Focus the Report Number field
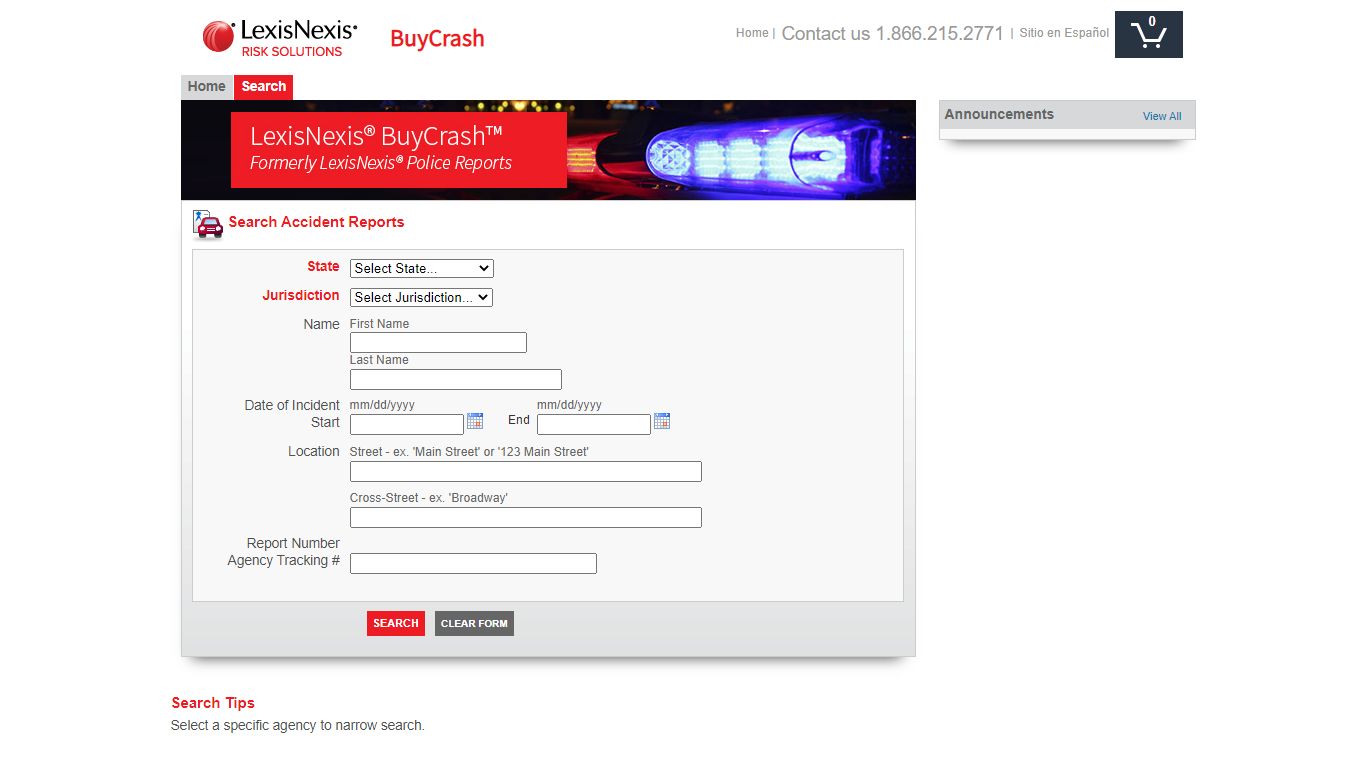The image size is (1366, 768). click(x=473, y=564)
